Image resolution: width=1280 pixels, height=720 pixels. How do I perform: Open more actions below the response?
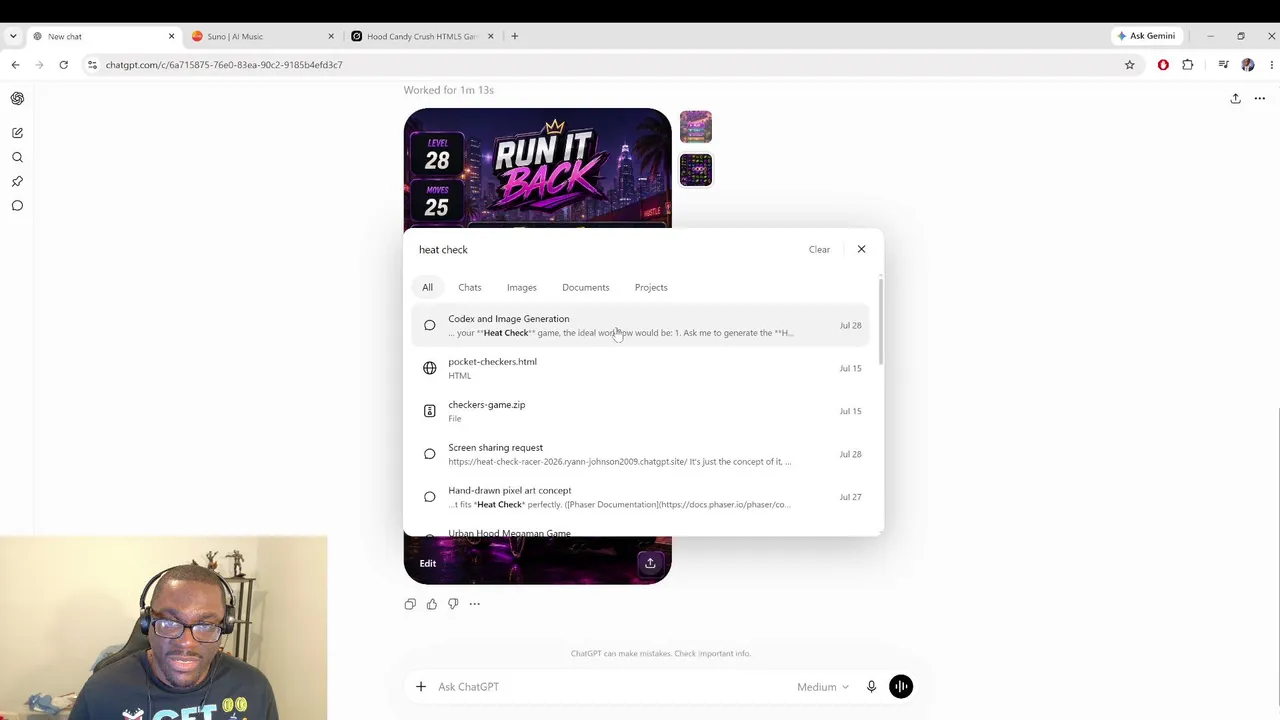coord(475,604)
